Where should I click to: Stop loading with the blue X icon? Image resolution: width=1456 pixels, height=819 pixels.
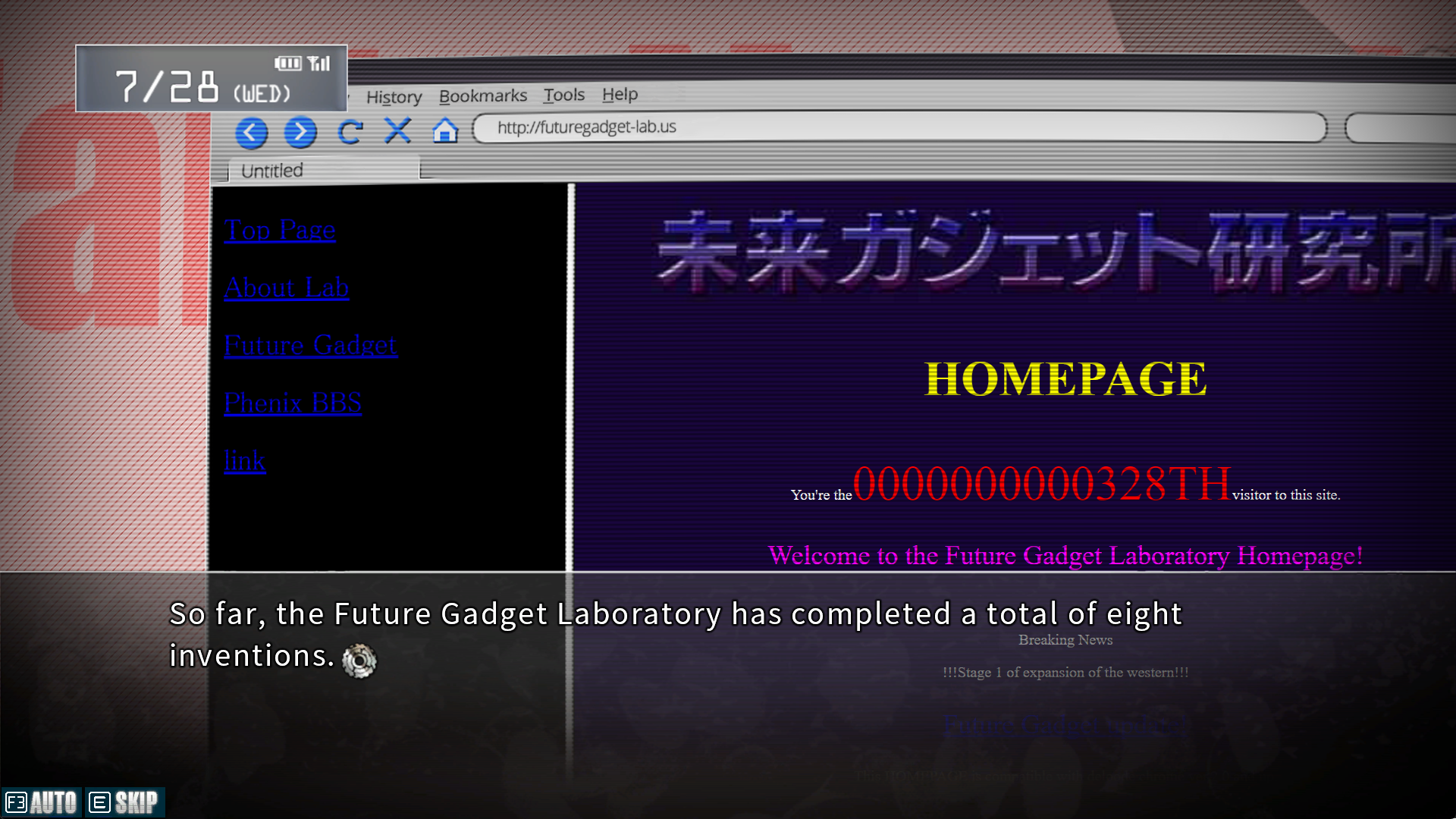(x=397, y=130)
